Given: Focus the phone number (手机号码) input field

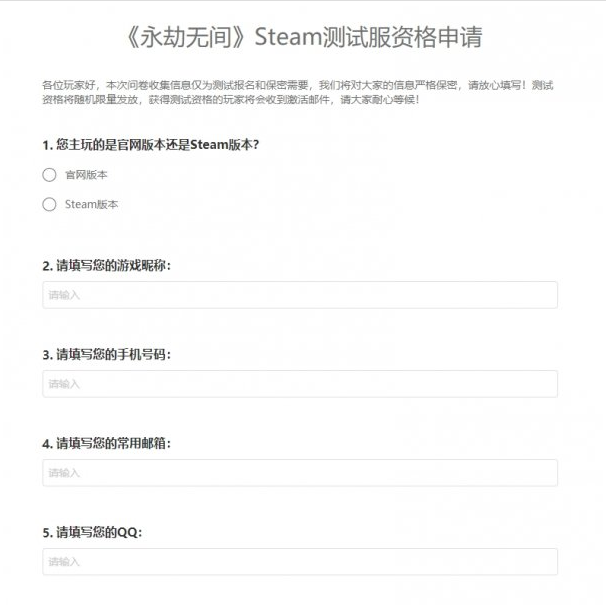Looking at the screenshot, I should 300,384.
